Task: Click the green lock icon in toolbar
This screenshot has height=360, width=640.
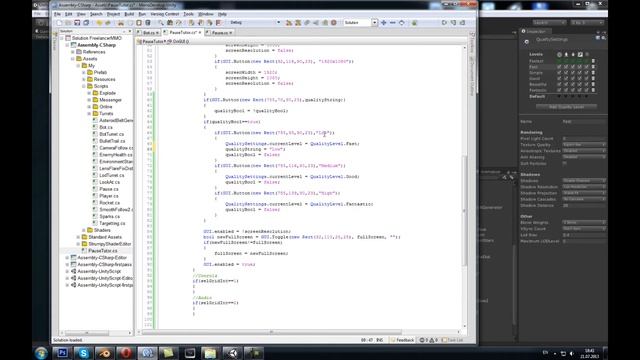Action: click(x=414, y=23)
